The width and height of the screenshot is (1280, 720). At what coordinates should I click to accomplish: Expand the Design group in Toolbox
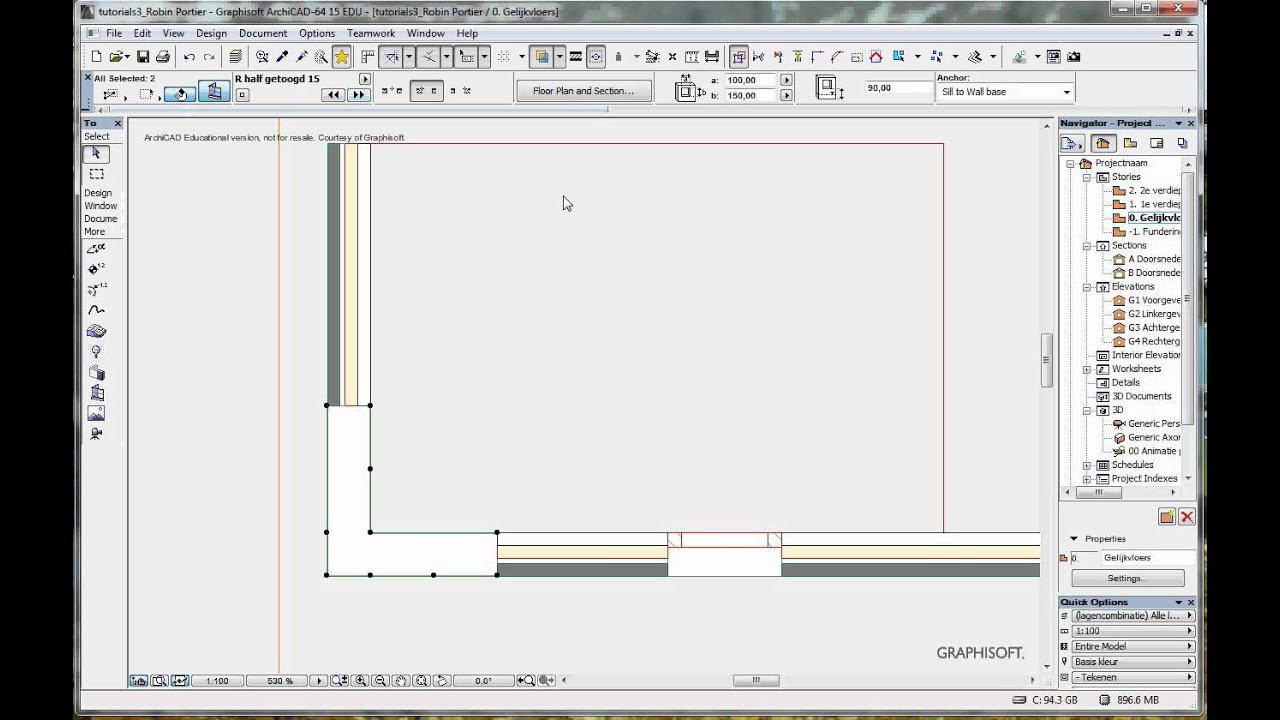pyautogui.click(x=98, y=193)
